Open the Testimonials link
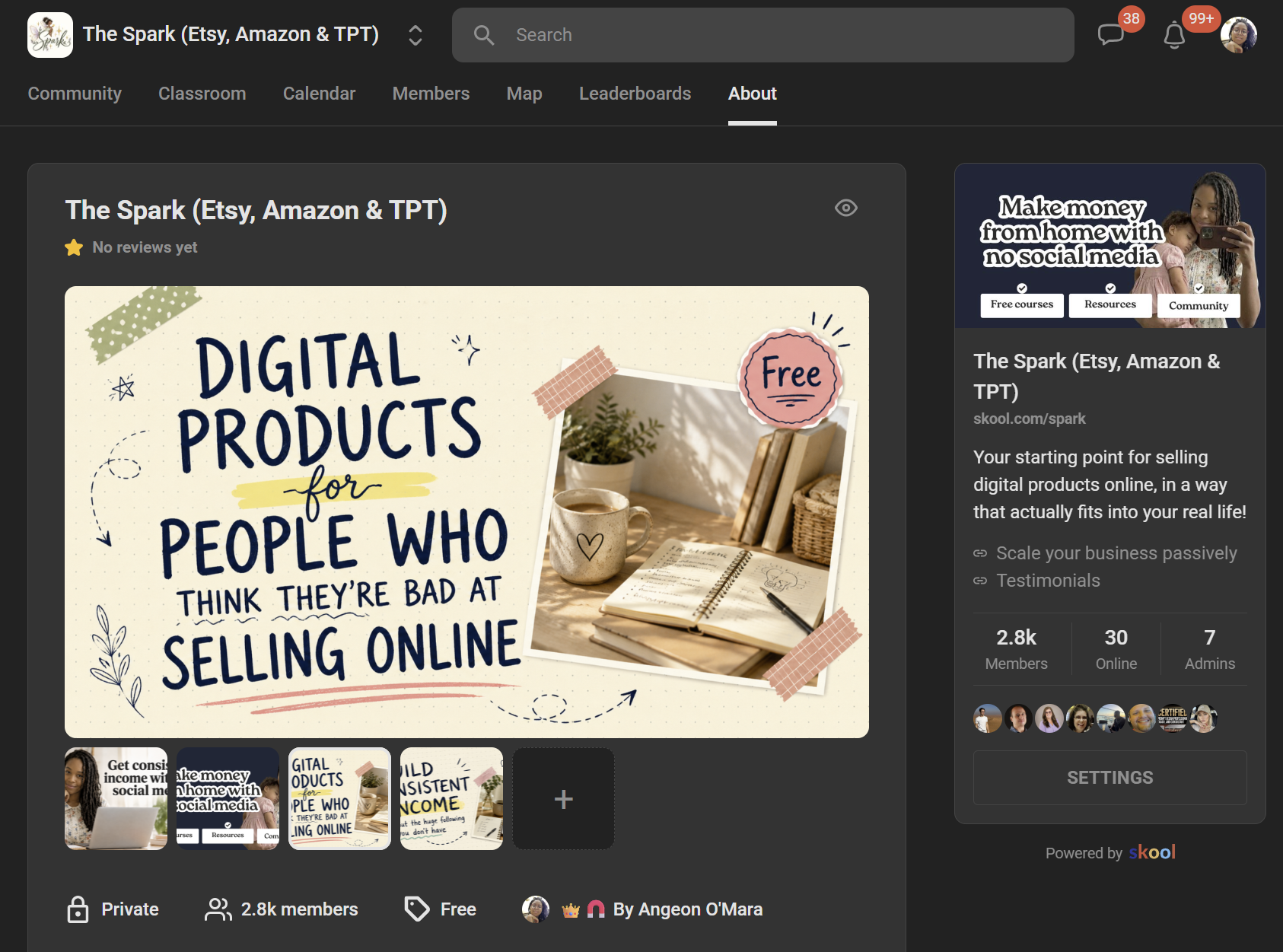Screen dimensions: 1283x952 [x=1048, y=581]
